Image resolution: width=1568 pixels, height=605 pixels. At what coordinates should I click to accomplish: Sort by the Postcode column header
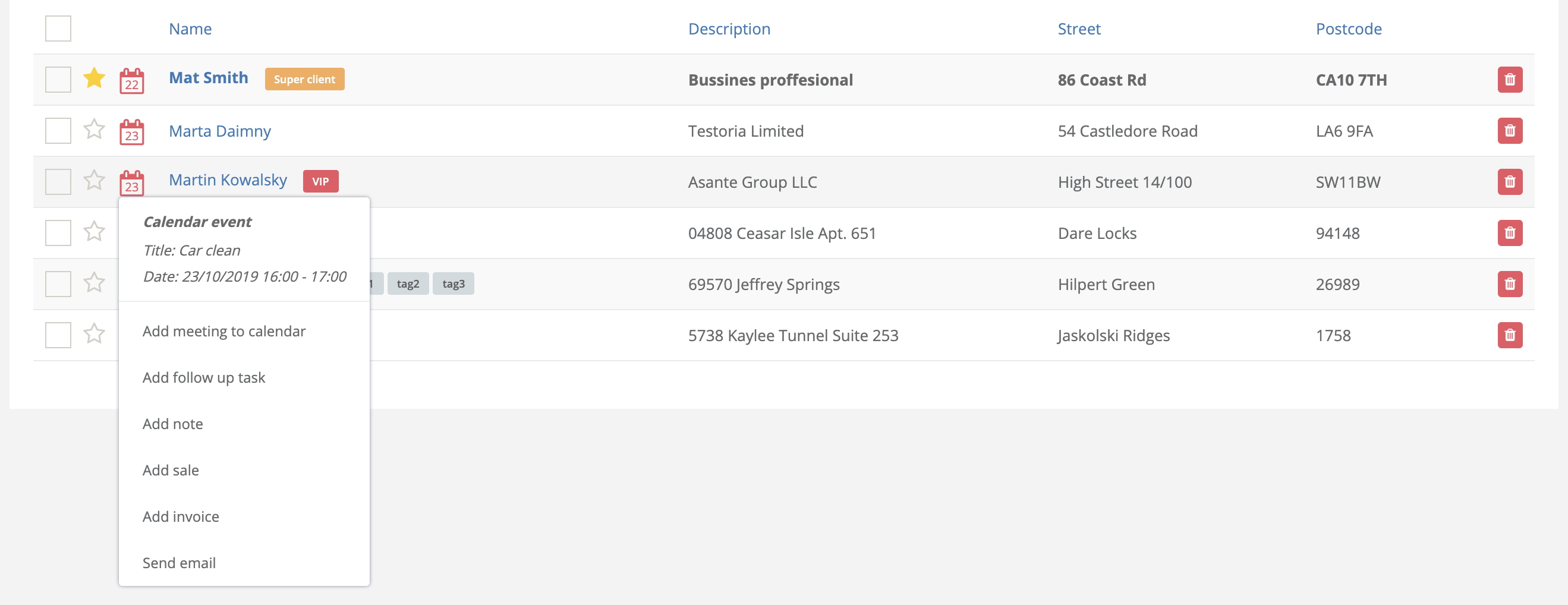tap(1349, 29)
